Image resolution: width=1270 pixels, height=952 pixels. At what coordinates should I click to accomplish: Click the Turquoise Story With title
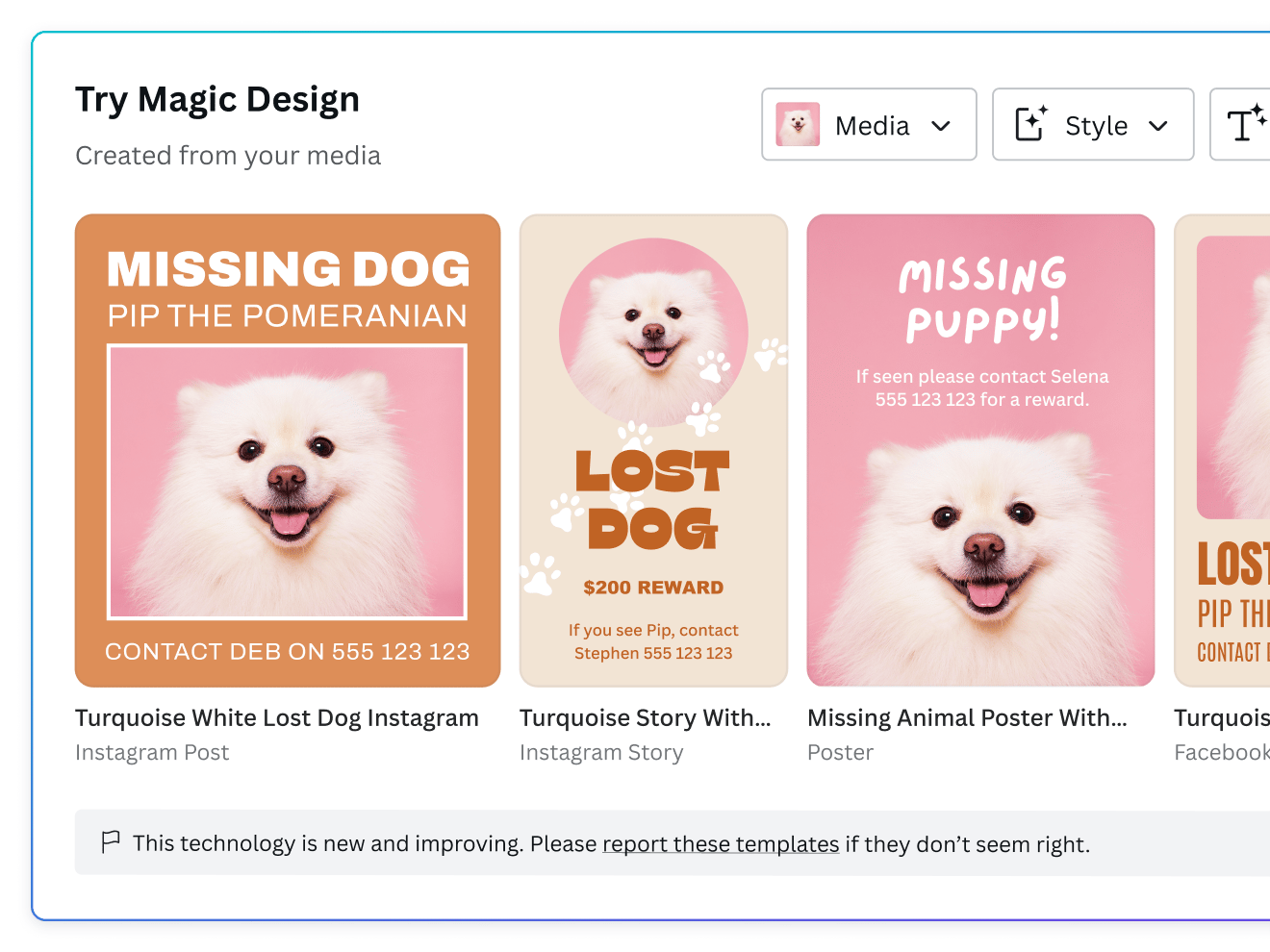[645, 717]
